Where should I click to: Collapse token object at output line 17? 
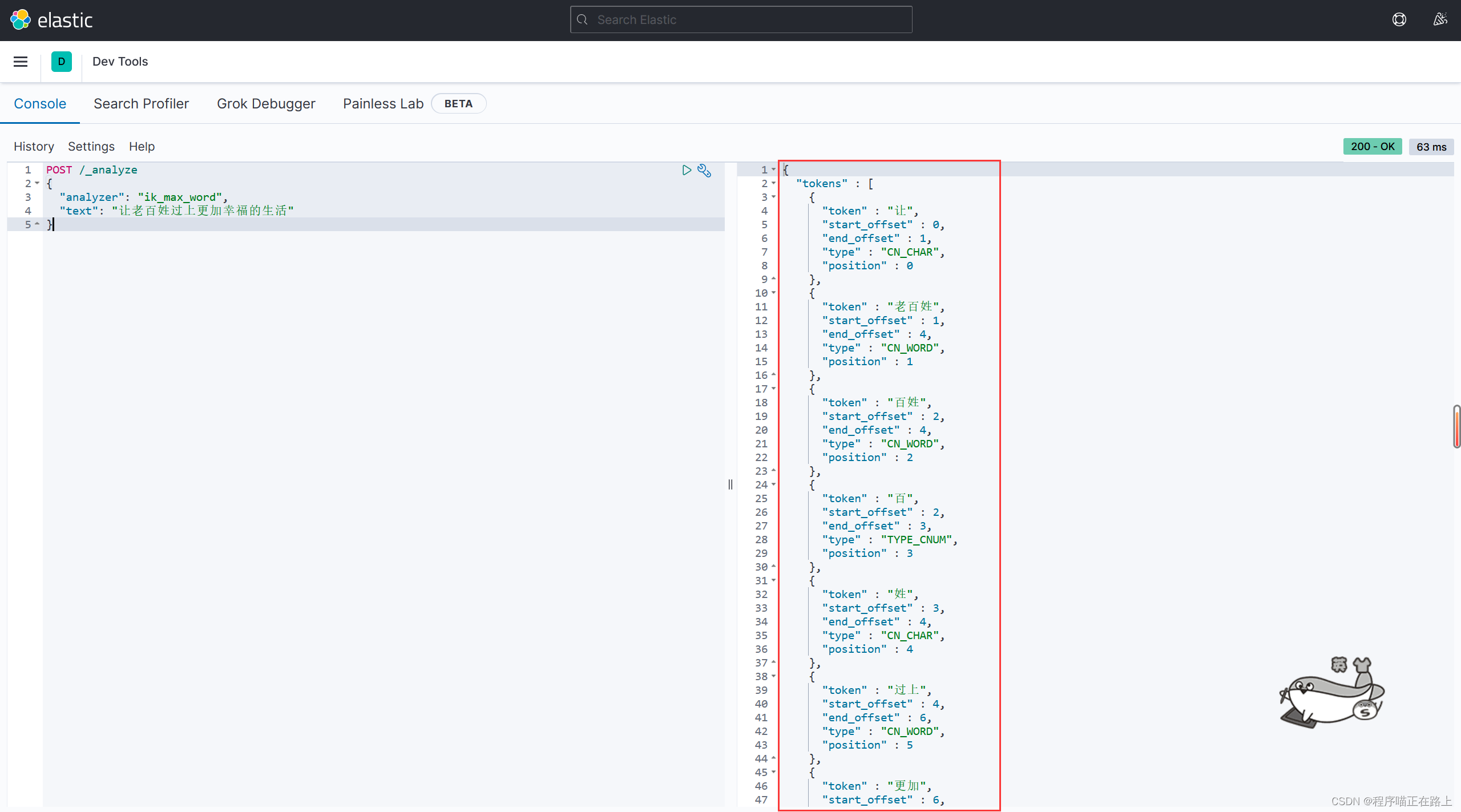pos(773,389)
